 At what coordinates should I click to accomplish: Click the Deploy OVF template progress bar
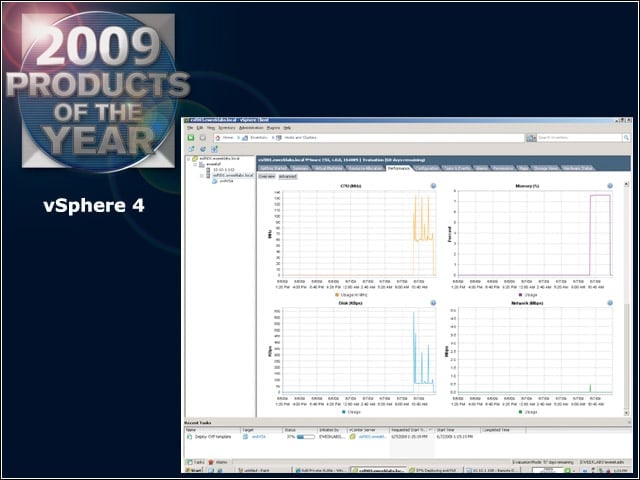306,437
